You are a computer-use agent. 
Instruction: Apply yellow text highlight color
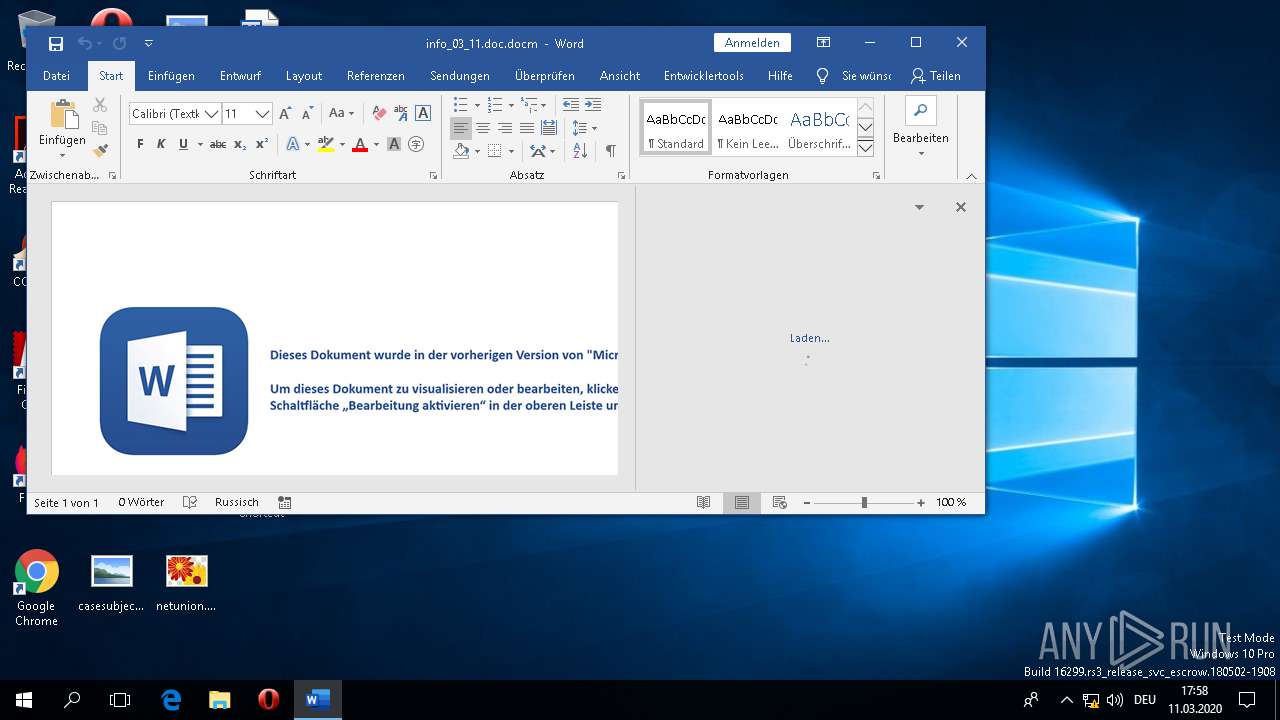[325, 144]
